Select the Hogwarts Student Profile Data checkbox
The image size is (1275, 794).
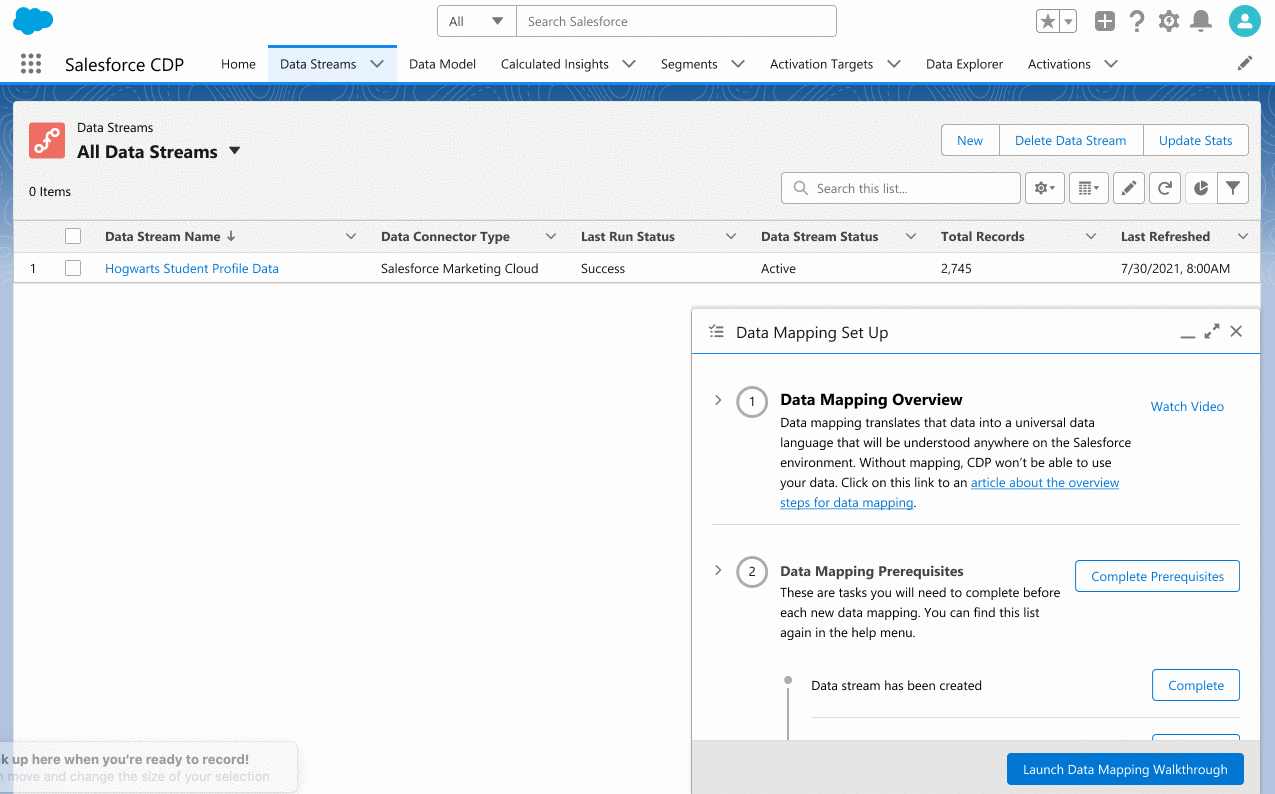pyautogui.click(x=73, y=268)
